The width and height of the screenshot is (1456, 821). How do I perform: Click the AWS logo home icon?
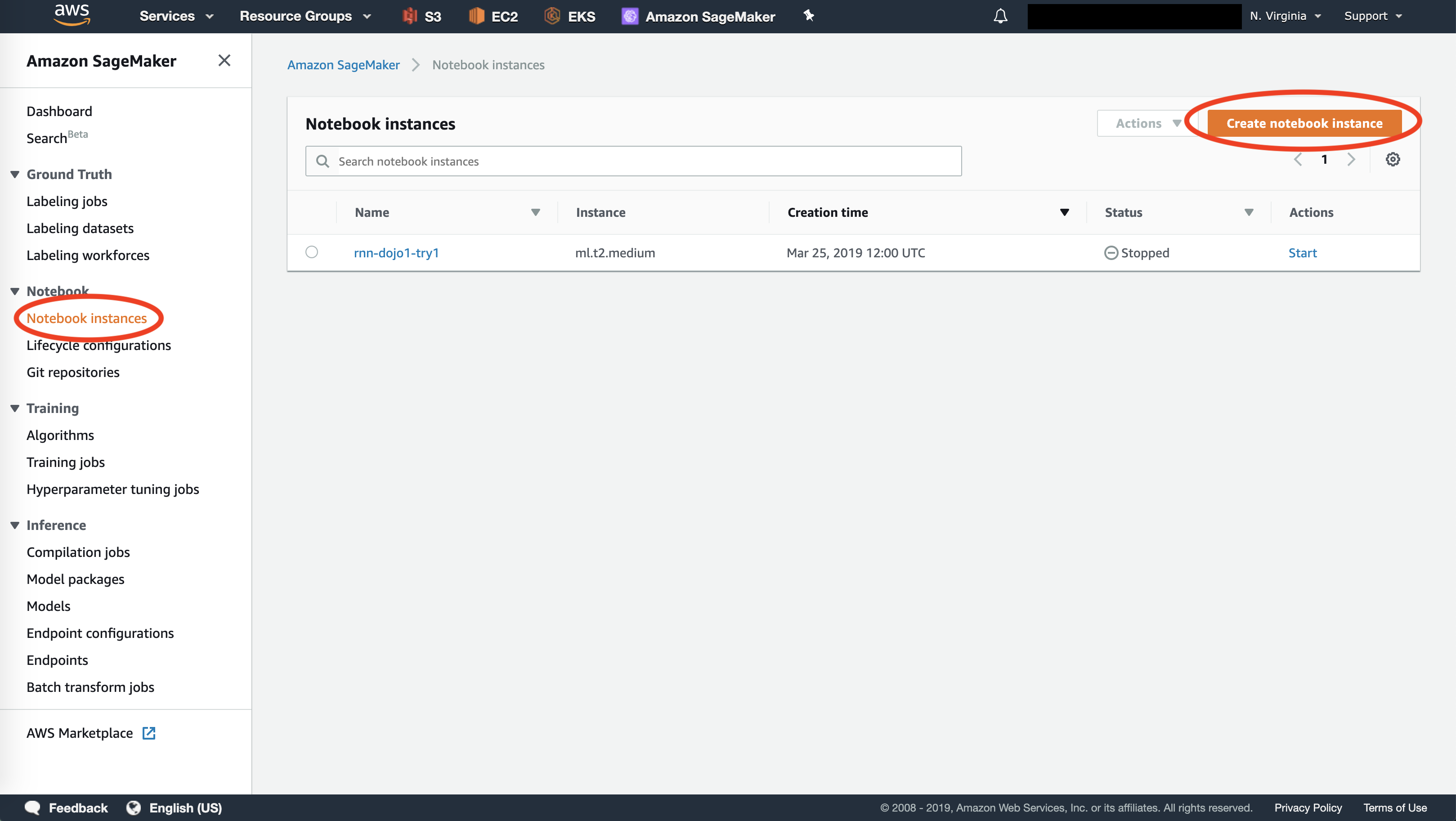[72, 15]
